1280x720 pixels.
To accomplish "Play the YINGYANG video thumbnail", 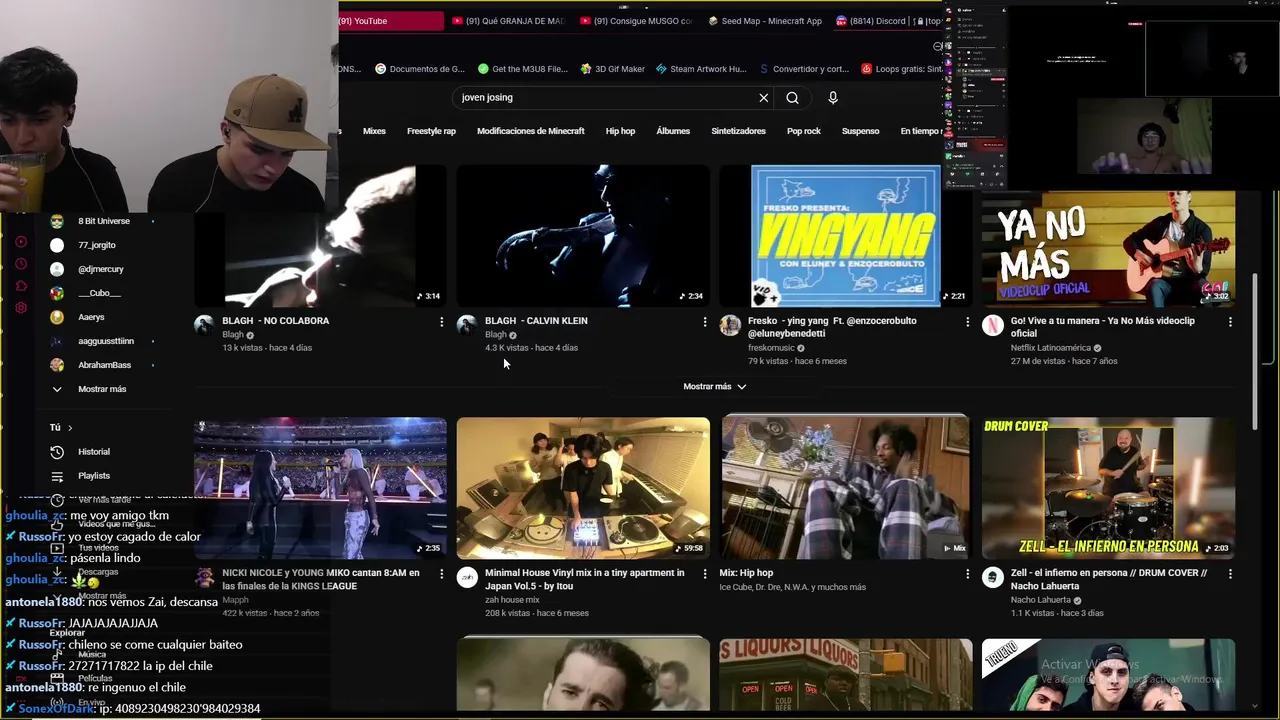I will click(845, 236).
